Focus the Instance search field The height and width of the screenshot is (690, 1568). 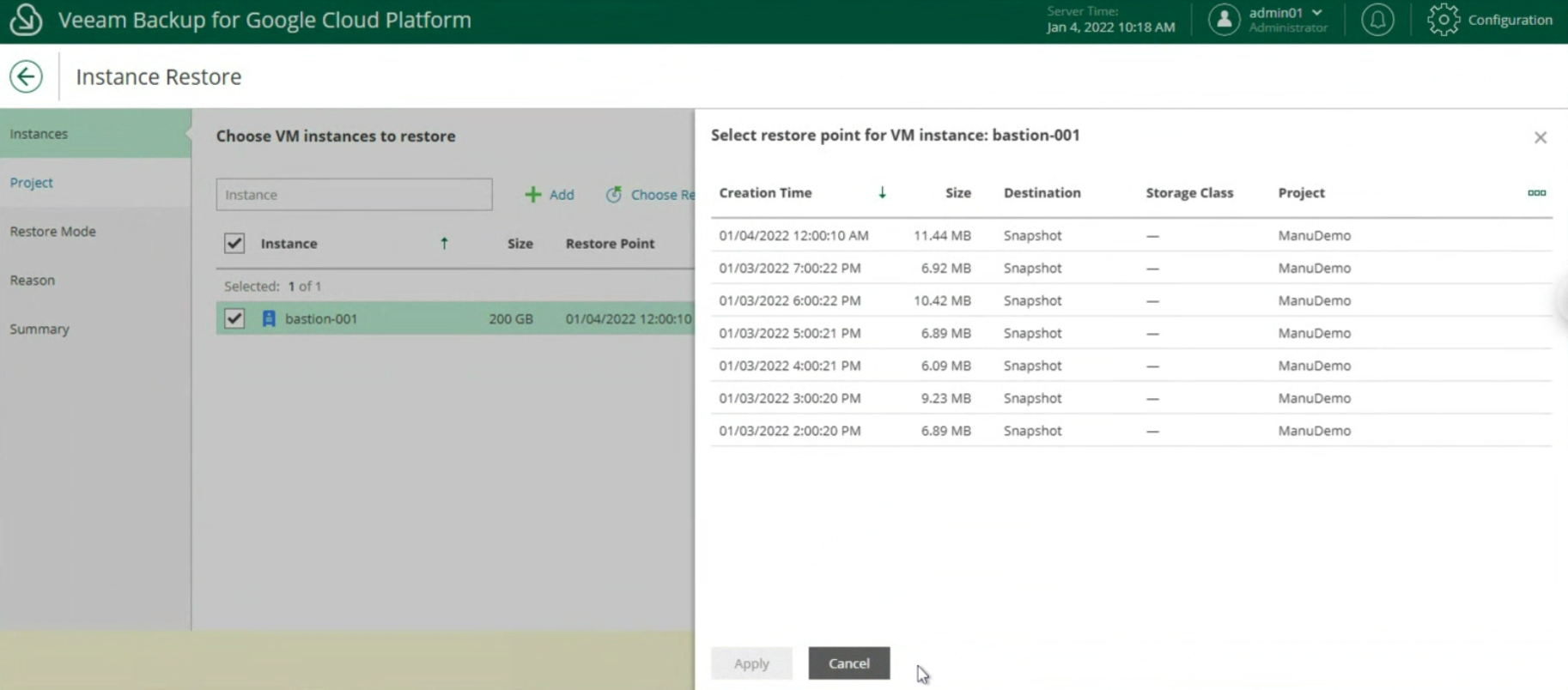[x=354, y=195]
